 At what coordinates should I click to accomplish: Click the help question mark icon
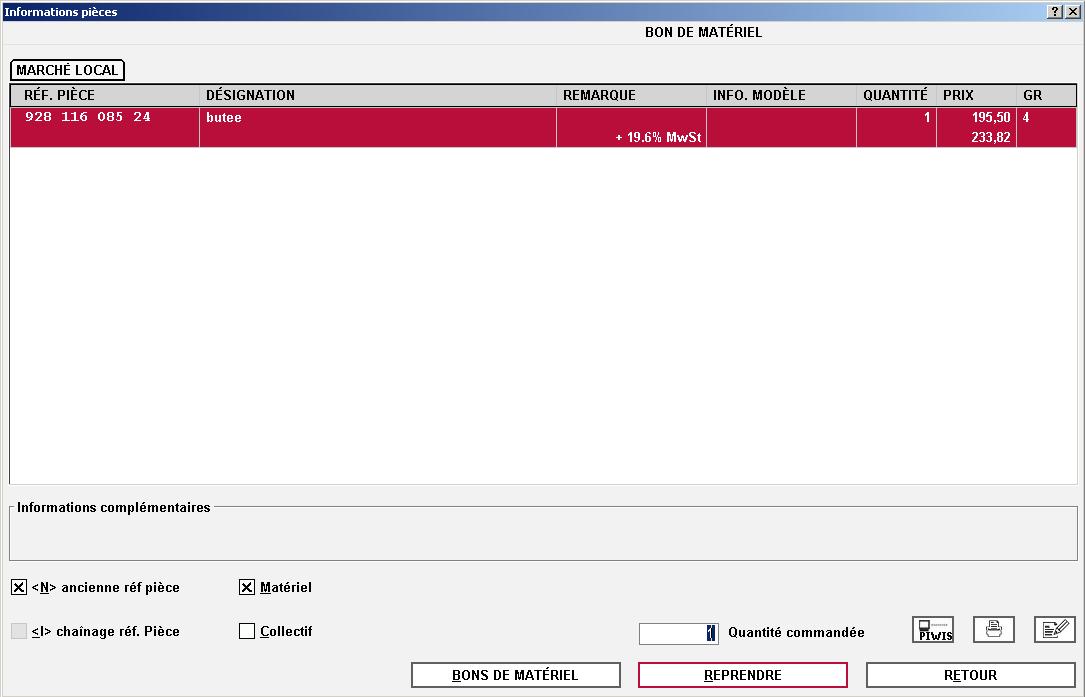click(1054, 12)
